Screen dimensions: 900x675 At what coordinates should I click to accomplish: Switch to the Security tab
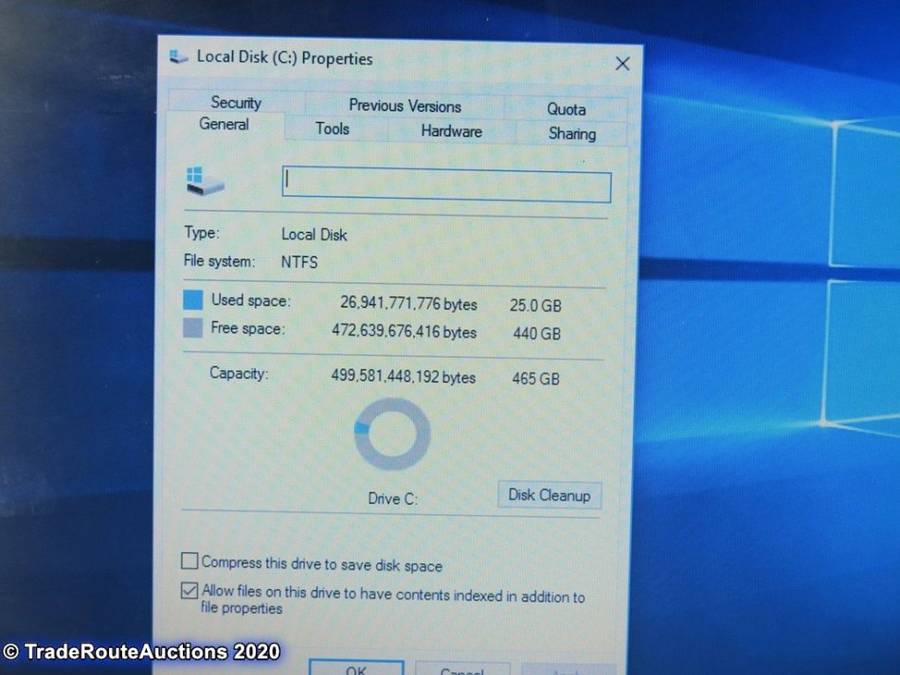(x=236, y=102)
